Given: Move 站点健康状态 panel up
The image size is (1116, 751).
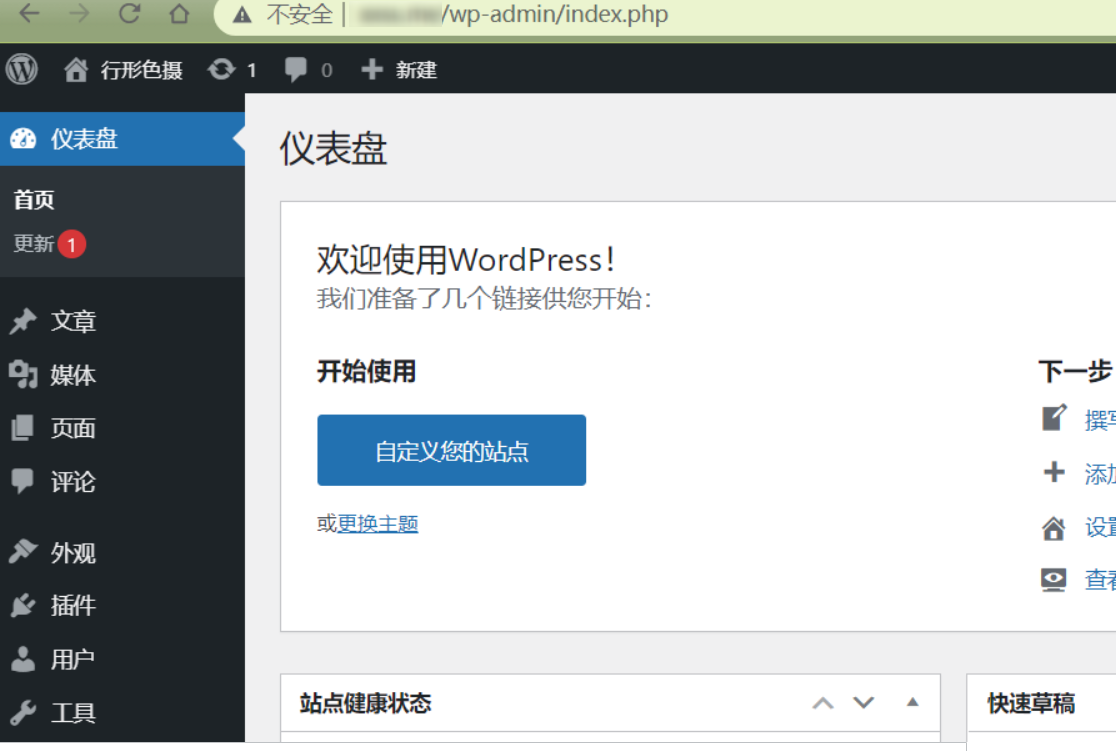Looking at the screenshot, I should (x=823, y=703).
